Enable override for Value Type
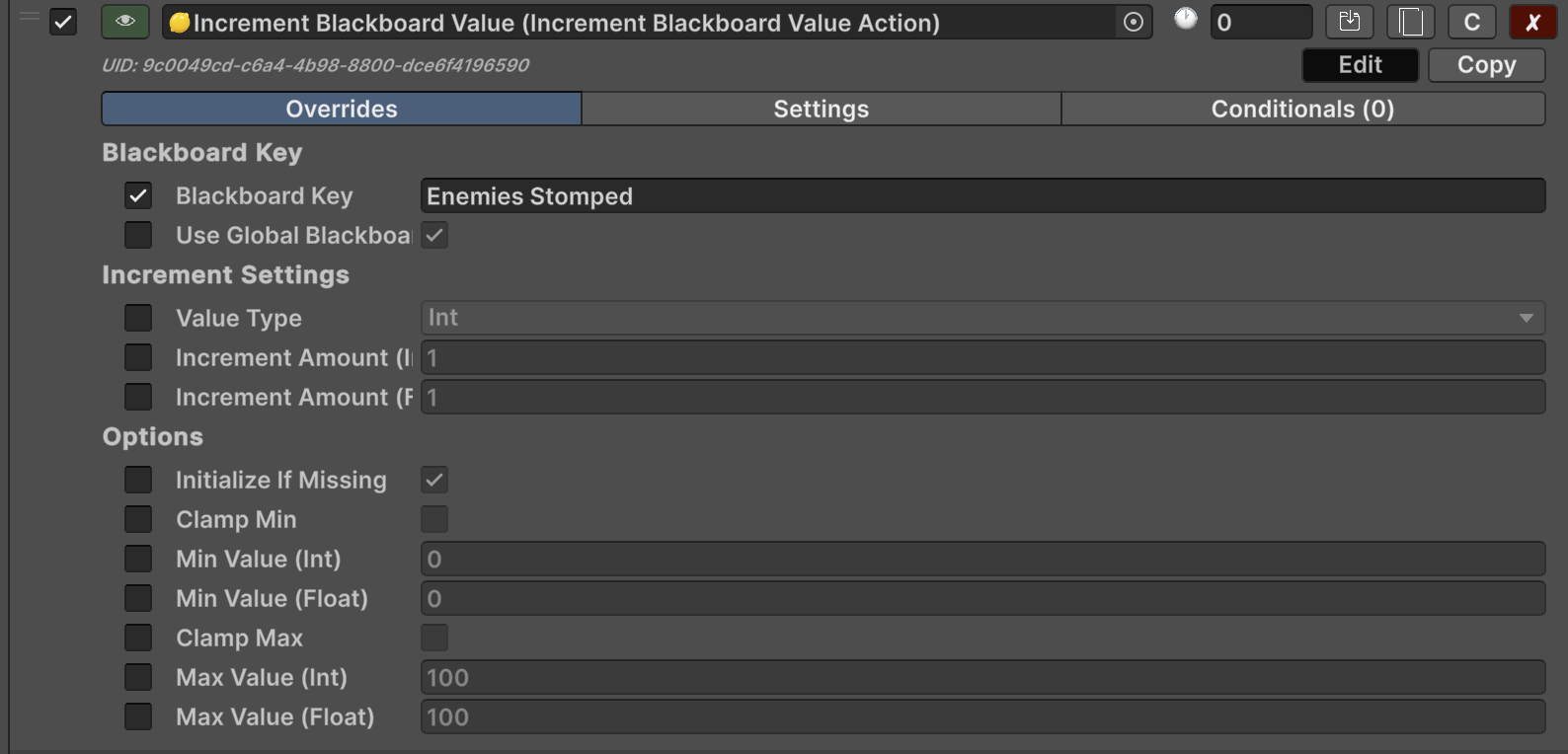Image resolution: width=1568 pixels, height=754 pixels. [138, 318]
